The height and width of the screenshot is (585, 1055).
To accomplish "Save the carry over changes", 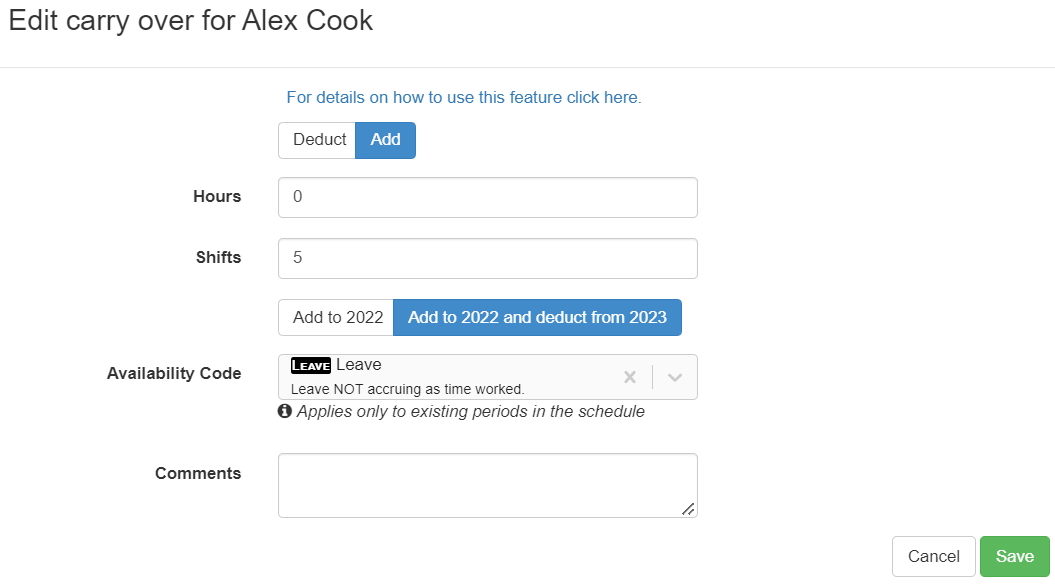I will click(1014, 557).
